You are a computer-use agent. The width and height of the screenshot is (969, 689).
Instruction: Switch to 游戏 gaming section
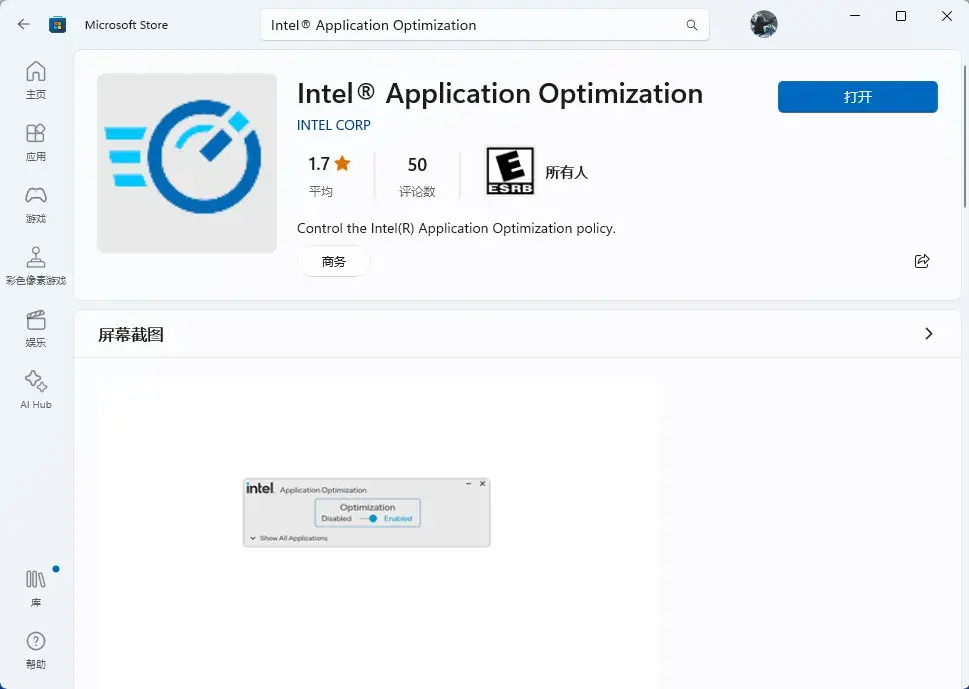(36, 204)
